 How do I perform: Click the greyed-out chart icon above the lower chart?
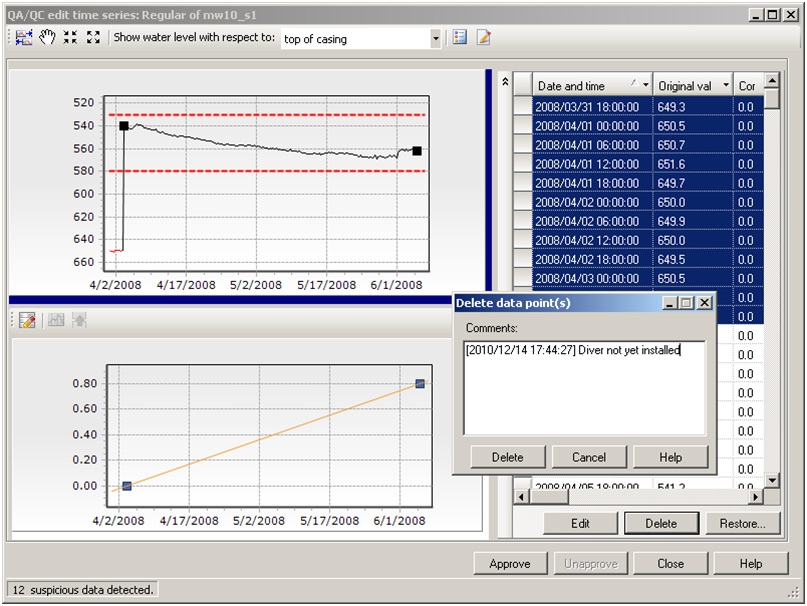[x=56, y=320]
